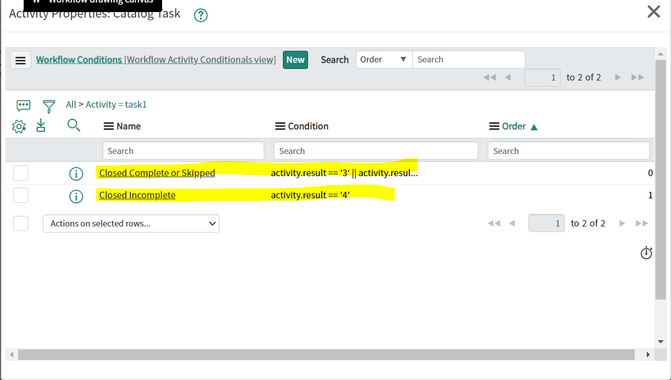Click the vertical scrollbar track
Screen dimensions: 671x380
point(661,318)
